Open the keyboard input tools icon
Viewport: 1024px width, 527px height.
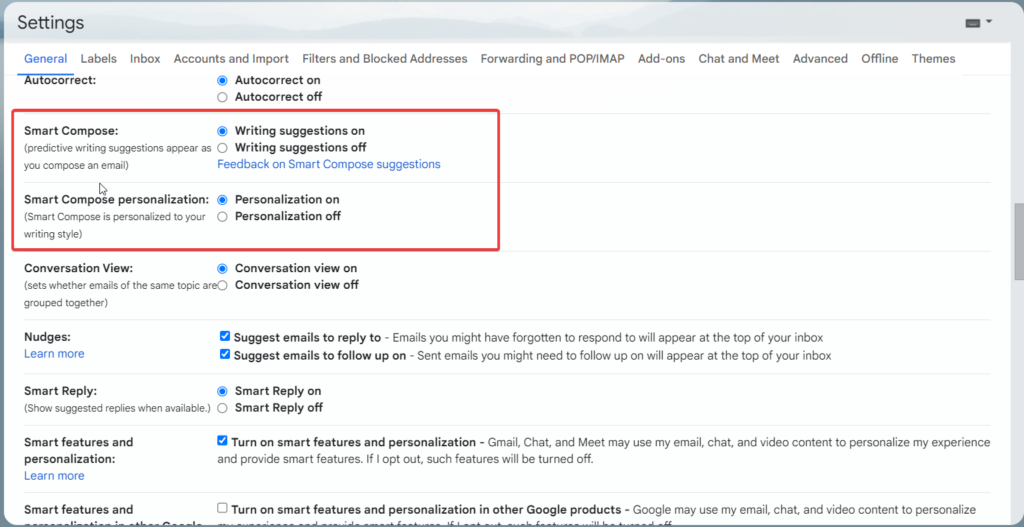(972, 23)
